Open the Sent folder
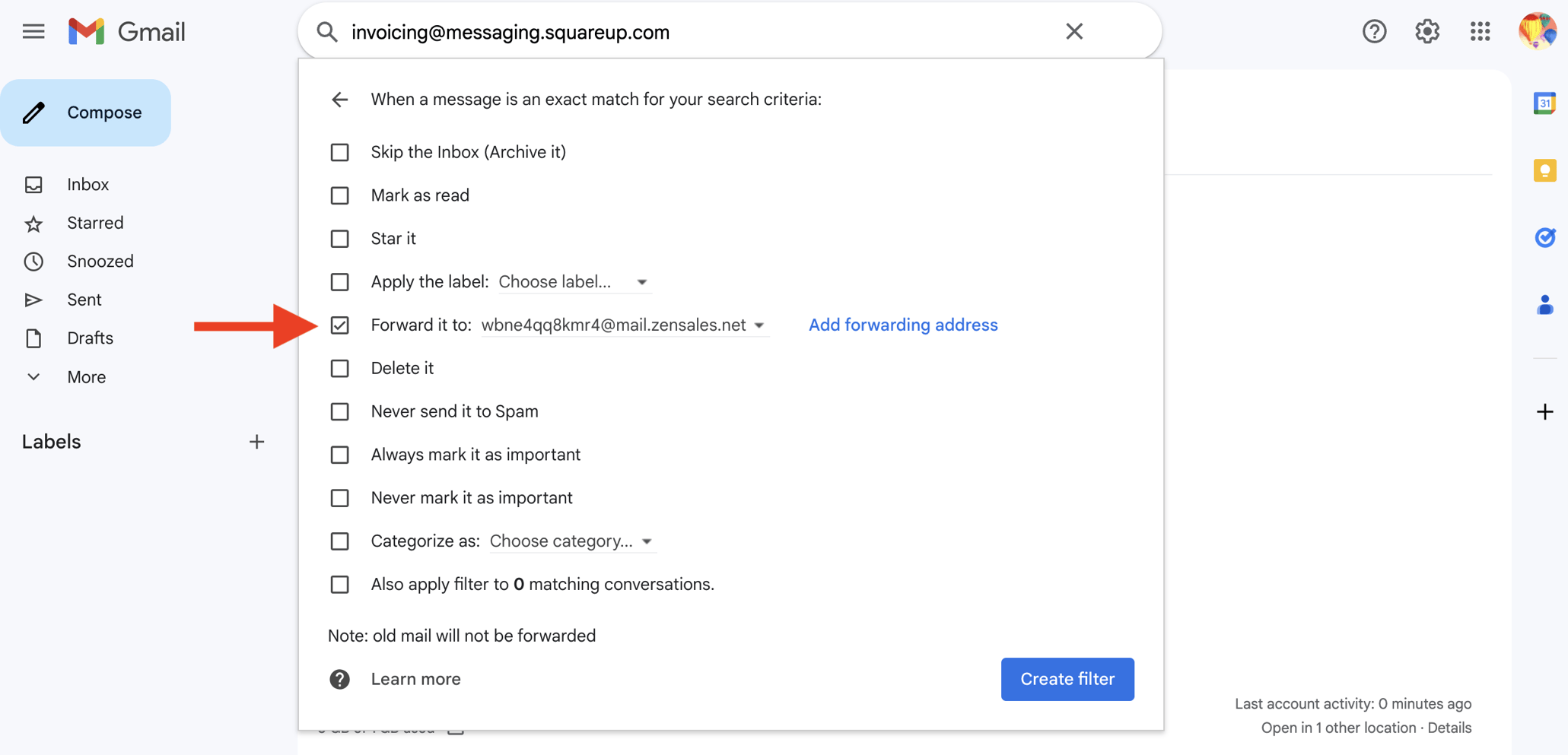Viewport: 1568px width, 755px height. click(84, 300)
